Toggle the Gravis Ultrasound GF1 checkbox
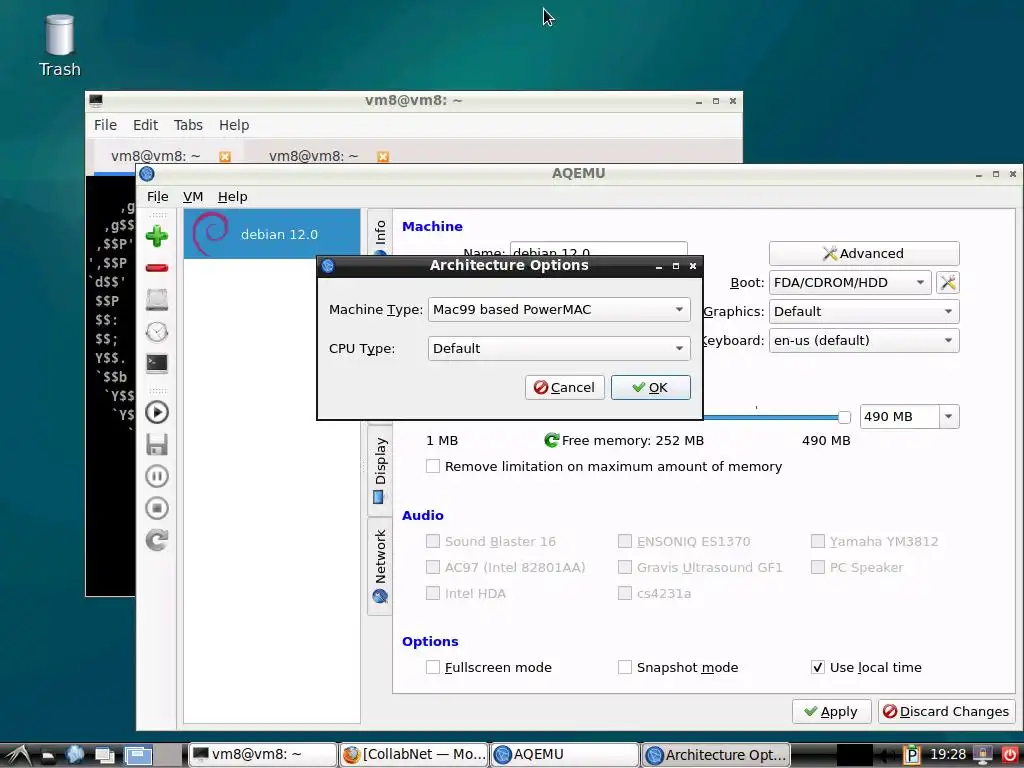 coord(625,567)
